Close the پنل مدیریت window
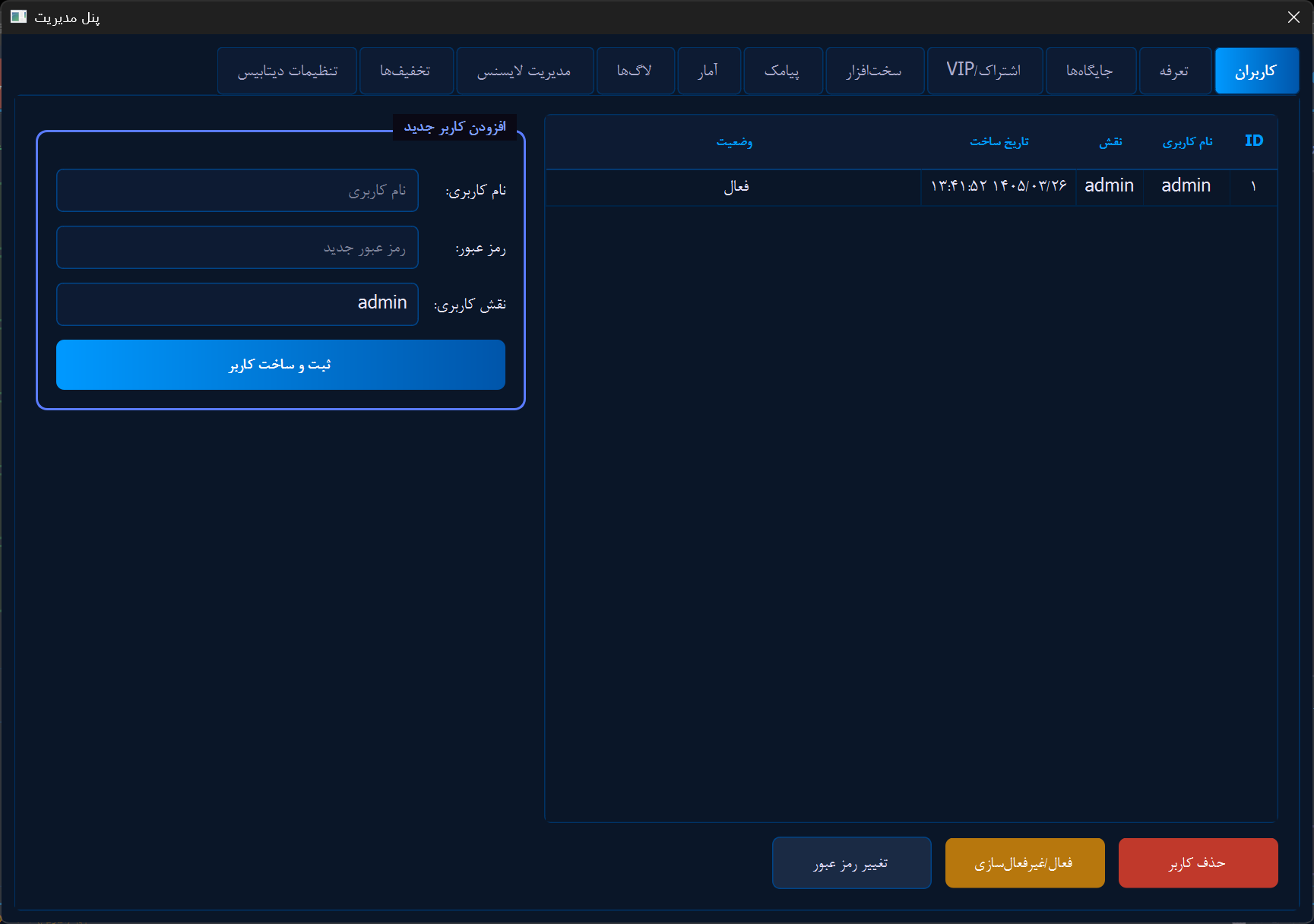 pyautogui.click(x=1293, y=17)
